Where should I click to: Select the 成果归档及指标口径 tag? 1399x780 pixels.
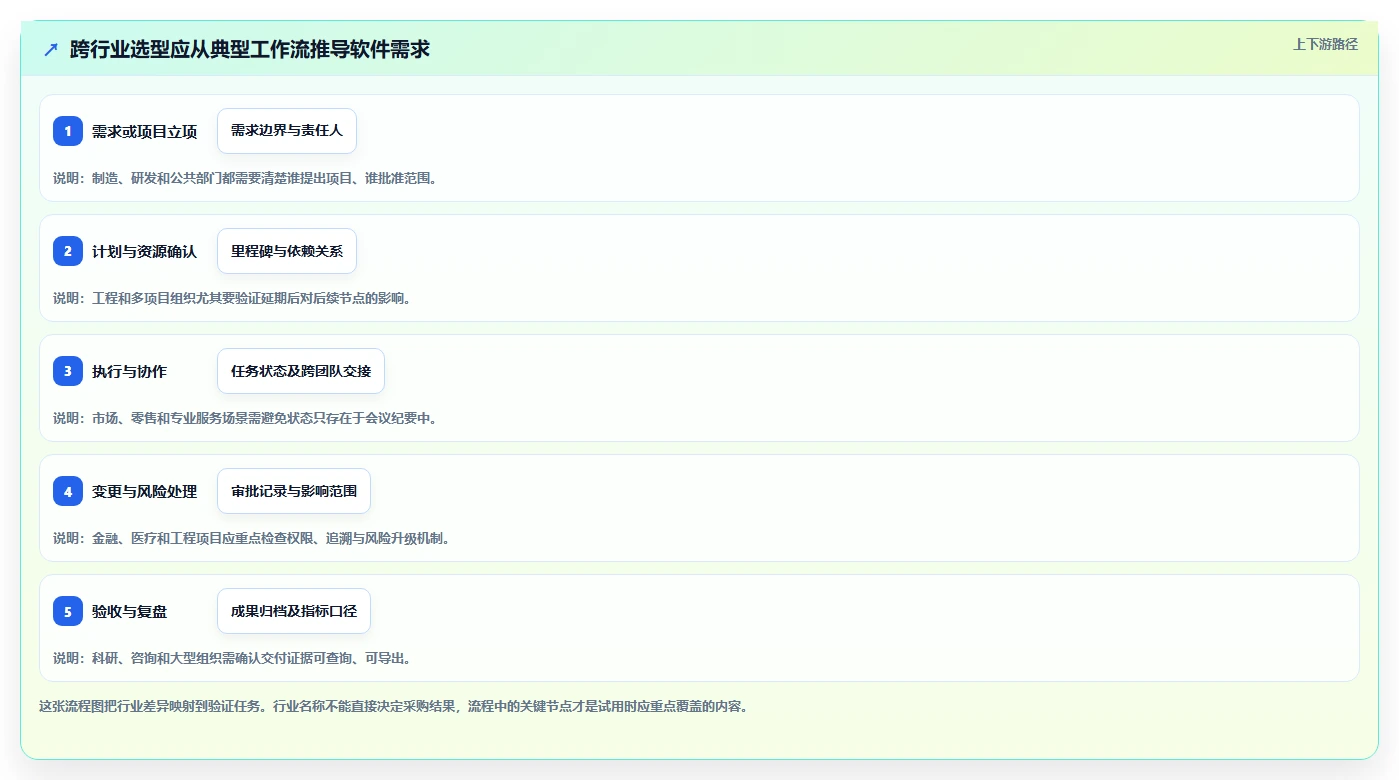(x=294, y=611)
